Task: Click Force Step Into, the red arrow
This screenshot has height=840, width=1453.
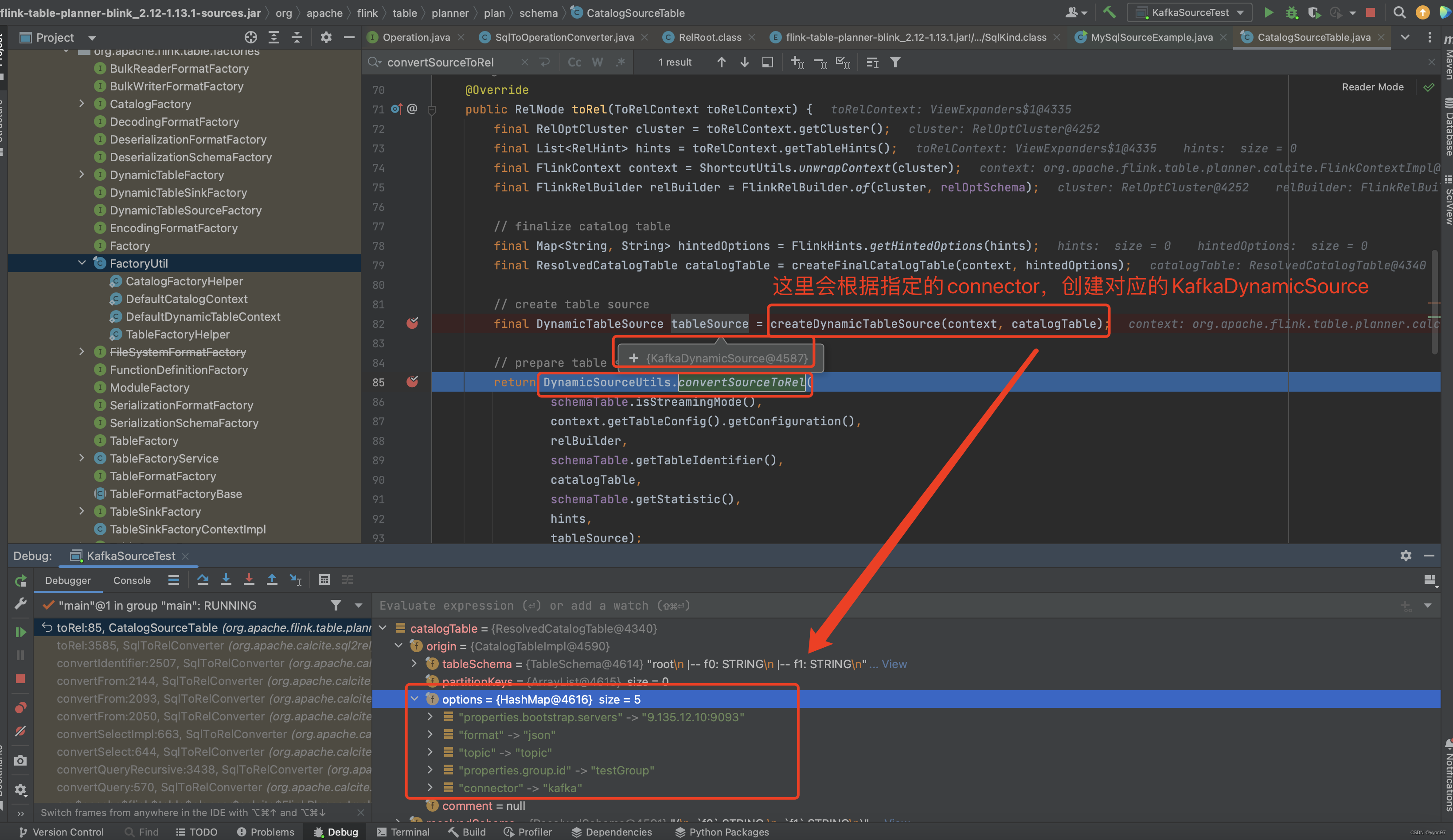Action: click(249, 579)
